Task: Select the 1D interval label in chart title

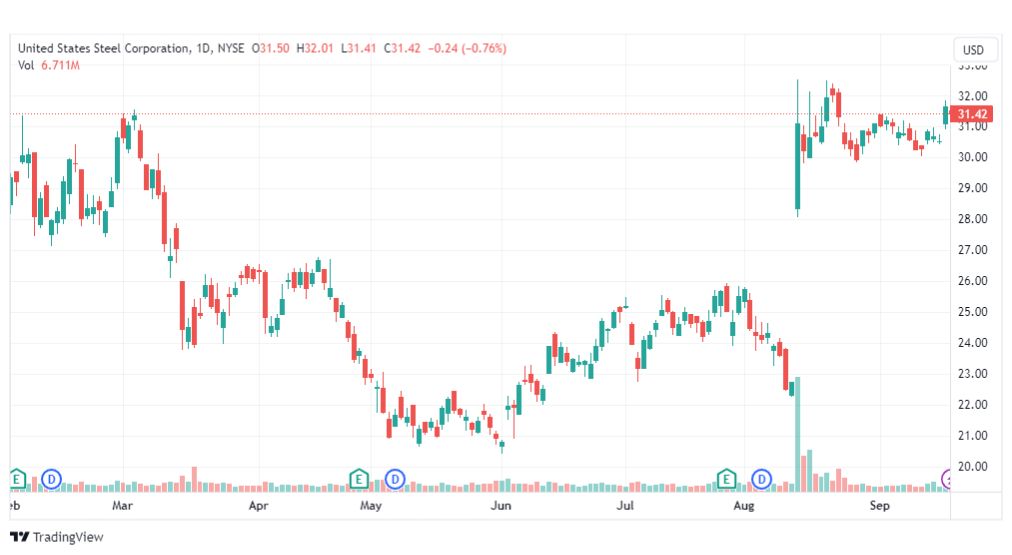Action: (203, 48)
